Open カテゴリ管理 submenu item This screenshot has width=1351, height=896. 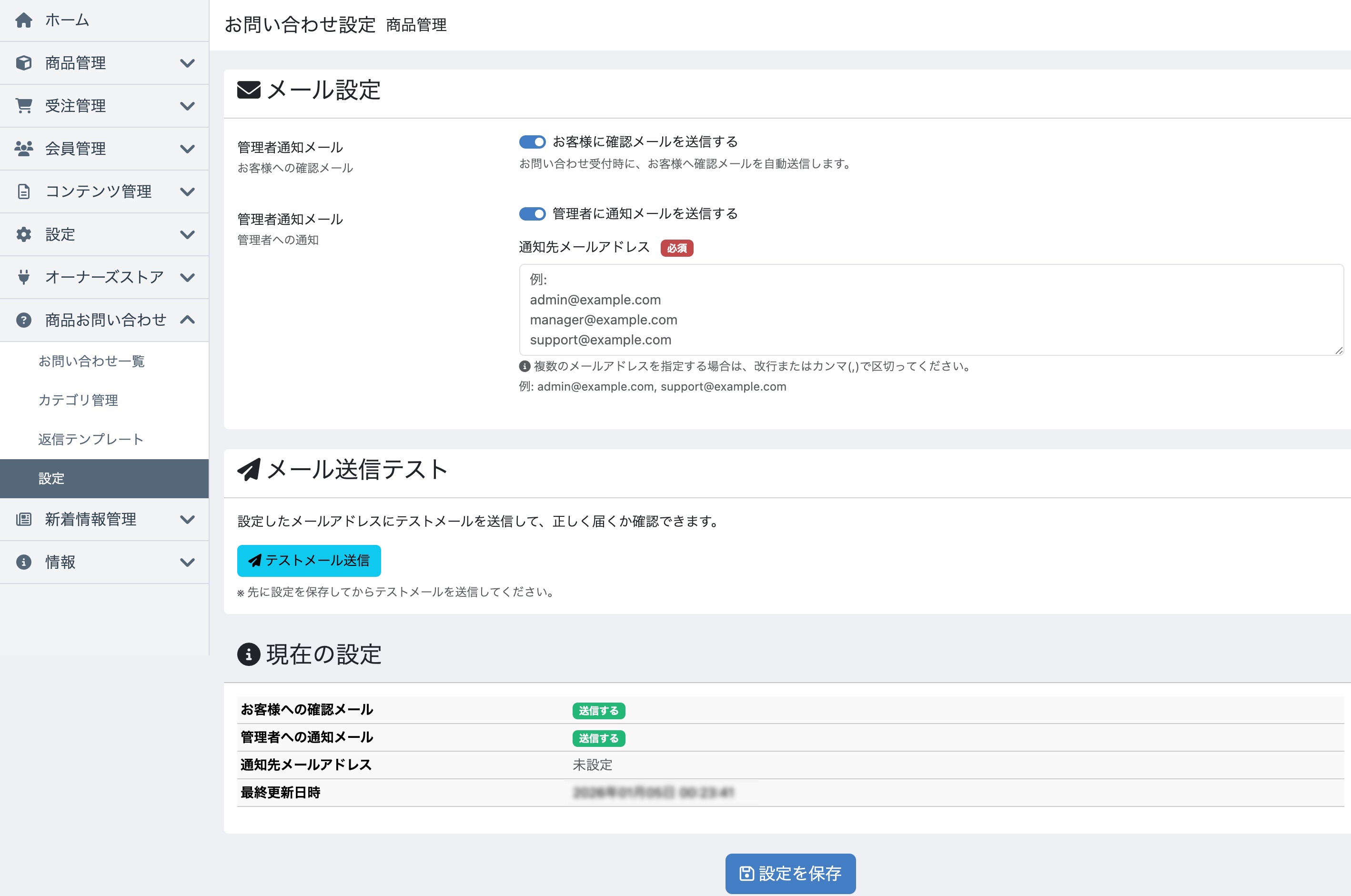(x=105, y=401)
